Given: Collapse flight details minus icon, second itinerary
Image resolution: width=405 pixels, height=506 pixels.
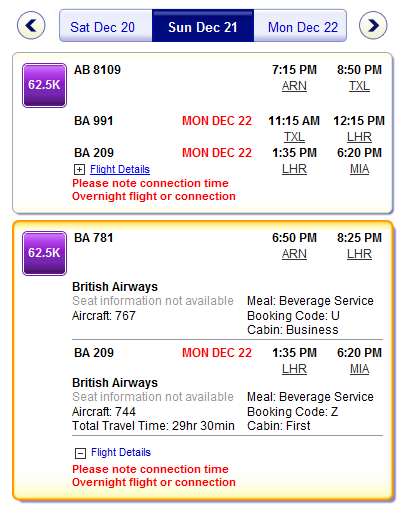Looking at the screenshot, I should coord(80,453).
